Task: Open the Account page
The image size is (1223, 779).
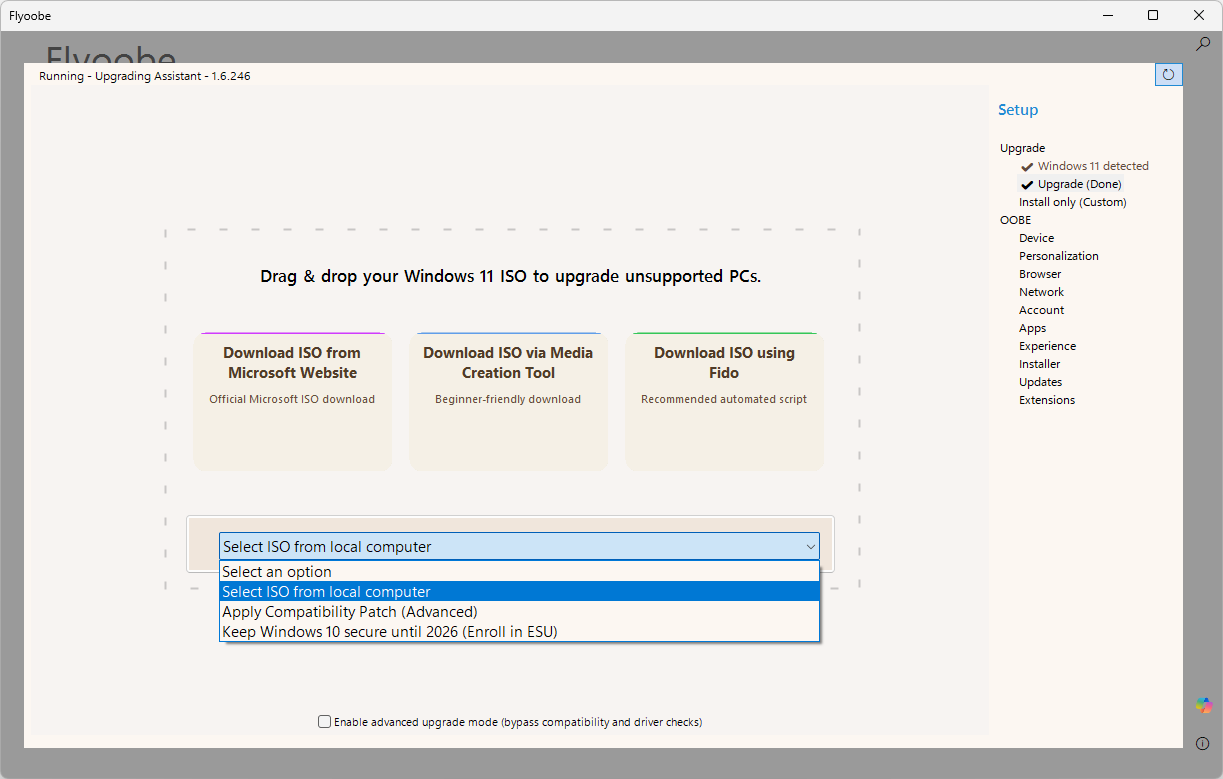Action: point(1041,310)
